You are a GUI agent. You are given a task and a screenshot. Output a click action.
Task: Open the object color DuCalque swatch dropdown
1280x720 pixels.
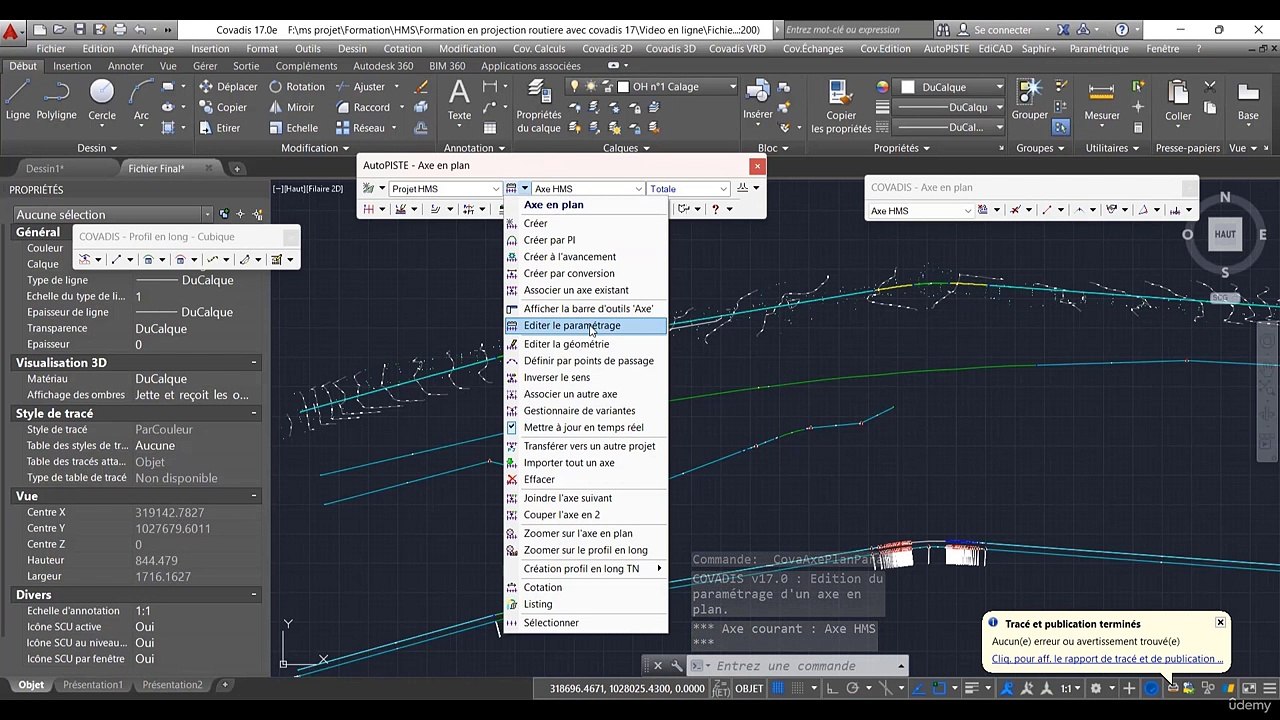click(951, 87)
